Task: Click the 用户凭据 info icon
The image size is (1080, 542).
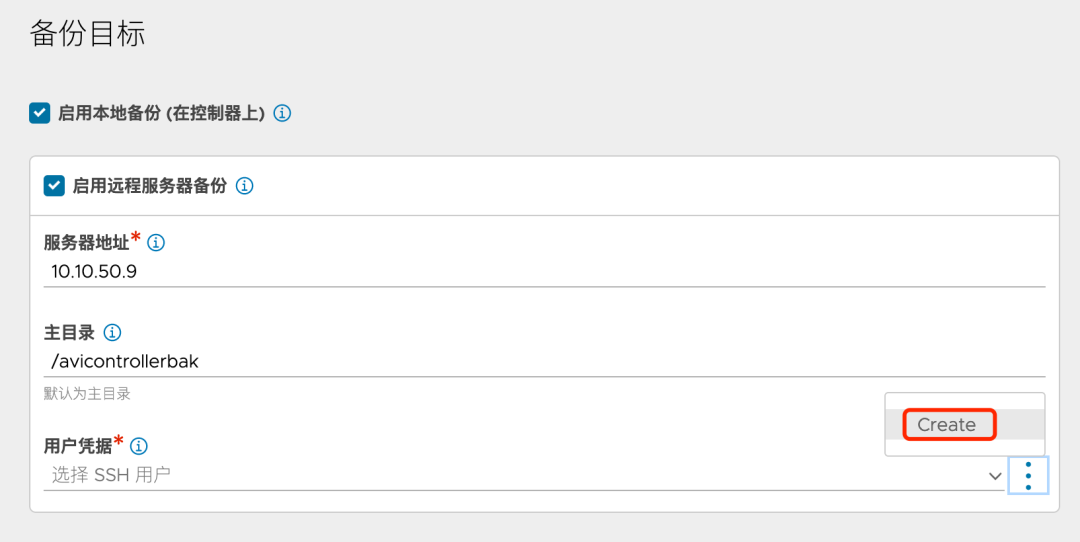Action: tap(139, 446)
